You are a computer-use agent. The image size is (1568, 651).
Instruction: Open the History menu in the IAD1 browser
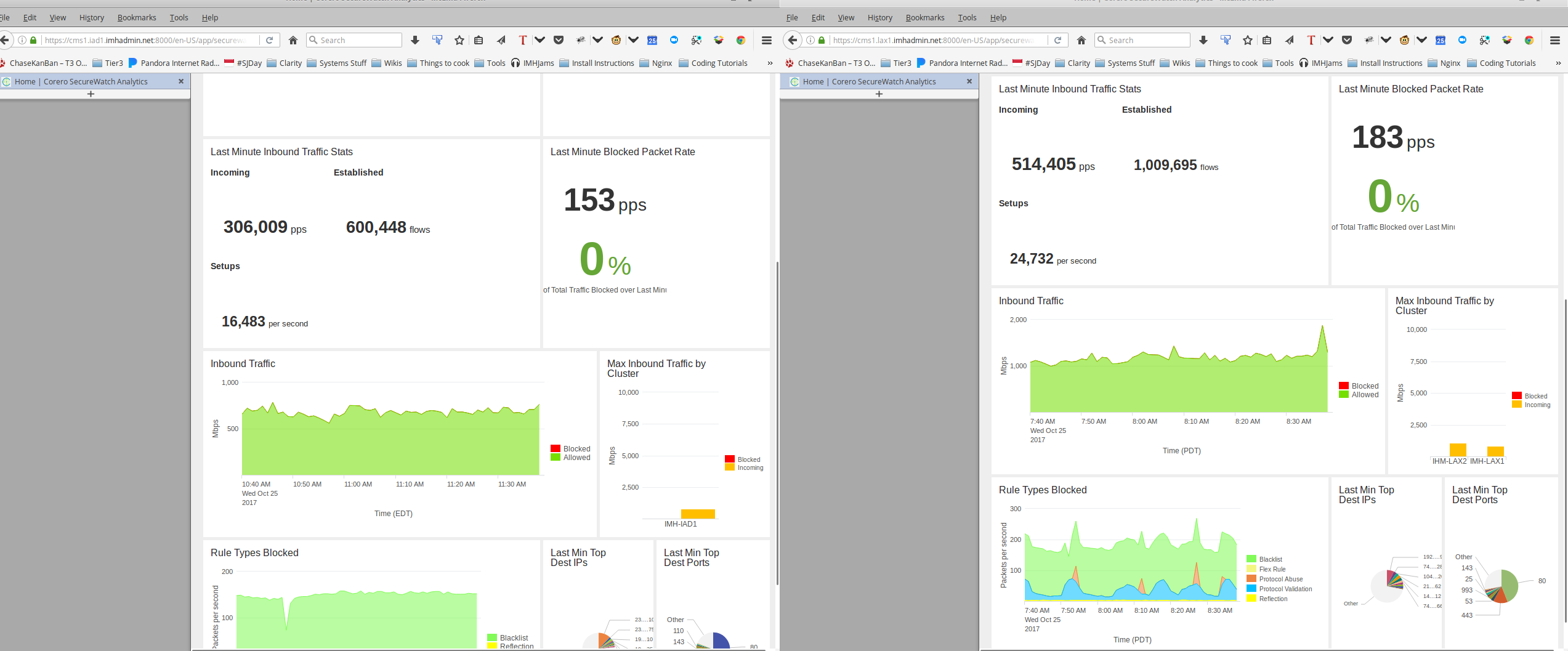coord(91,17)
